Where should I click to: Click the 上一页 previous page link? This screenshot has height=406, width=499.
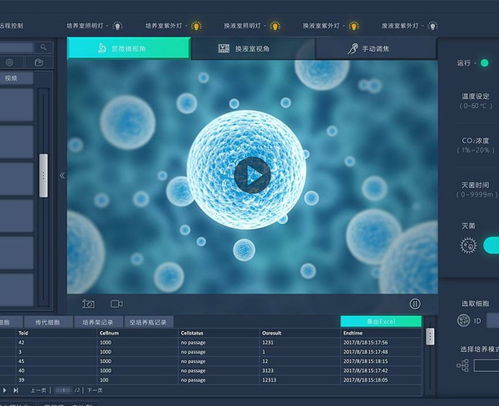(38, 390)
